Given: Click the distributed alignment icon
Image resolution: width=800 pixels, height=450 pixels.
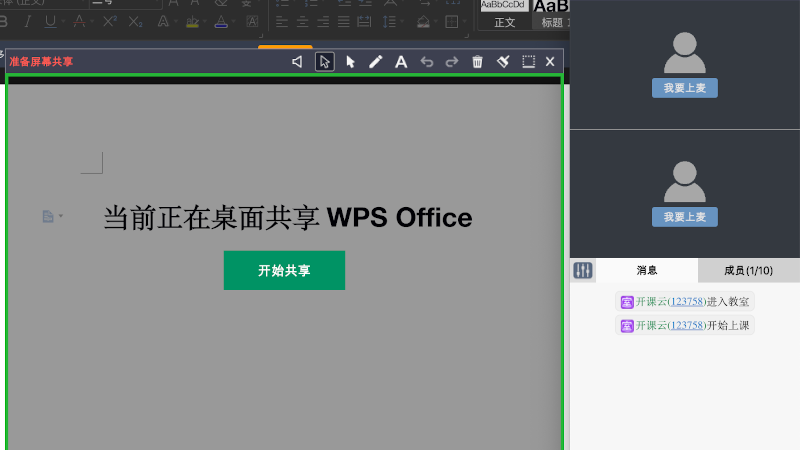Looking at the screenshot, I should click(364, 21).
